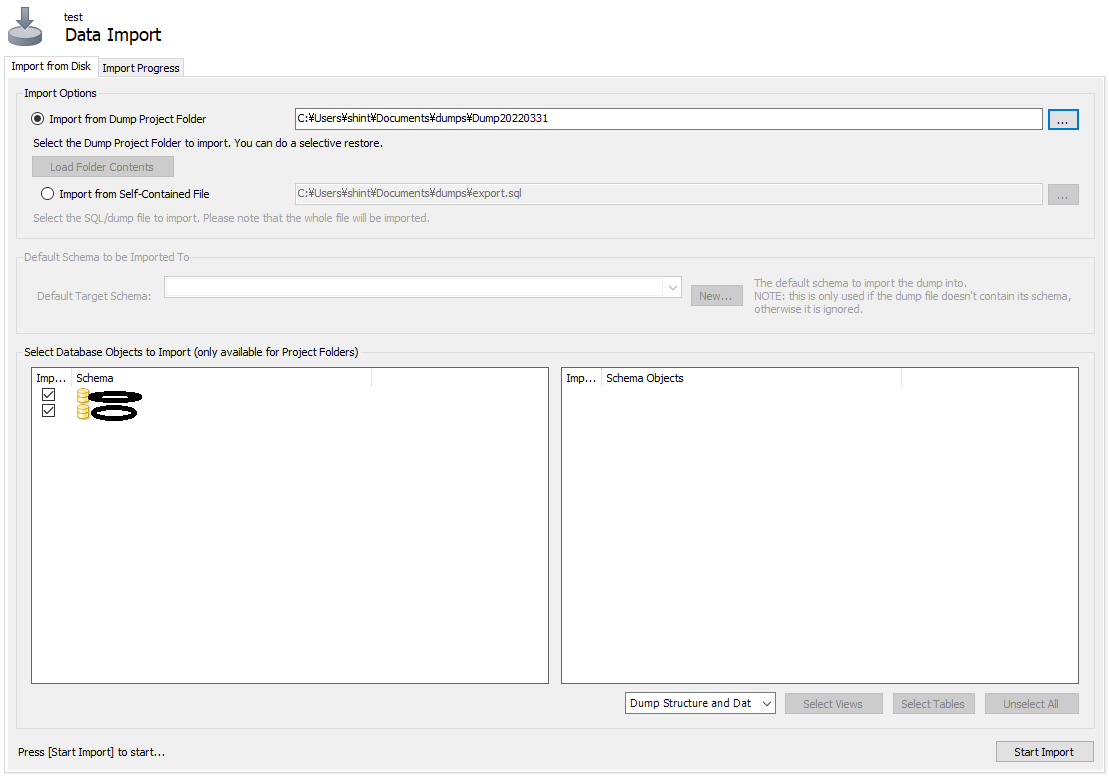Click the Schema Objects column header
1109x781 pixels.
[751, 378]
